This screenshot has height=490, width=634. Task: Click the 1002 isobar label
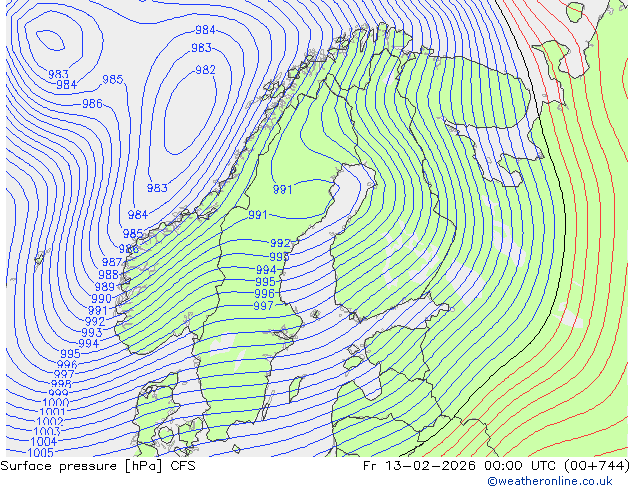click(50, 422)
